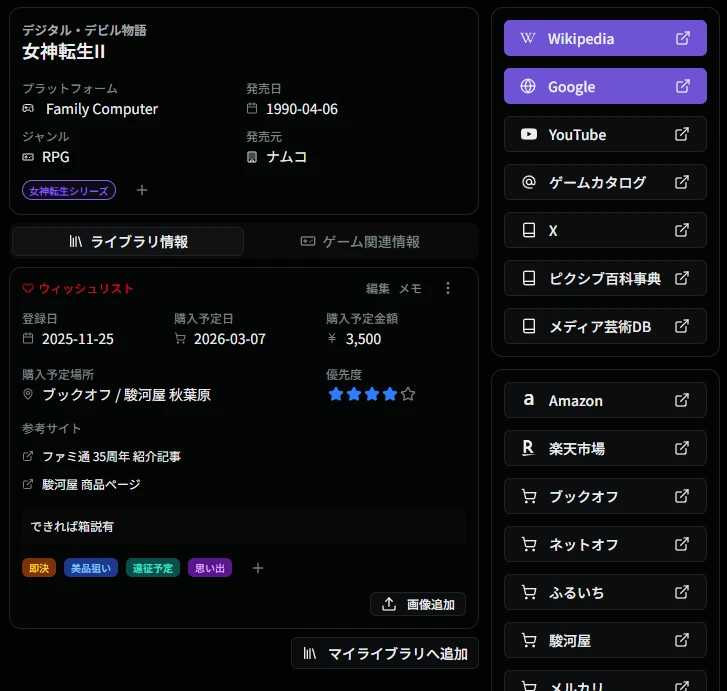
Task: Click the purple 思い出 tag
Action: tap(210, 568)
